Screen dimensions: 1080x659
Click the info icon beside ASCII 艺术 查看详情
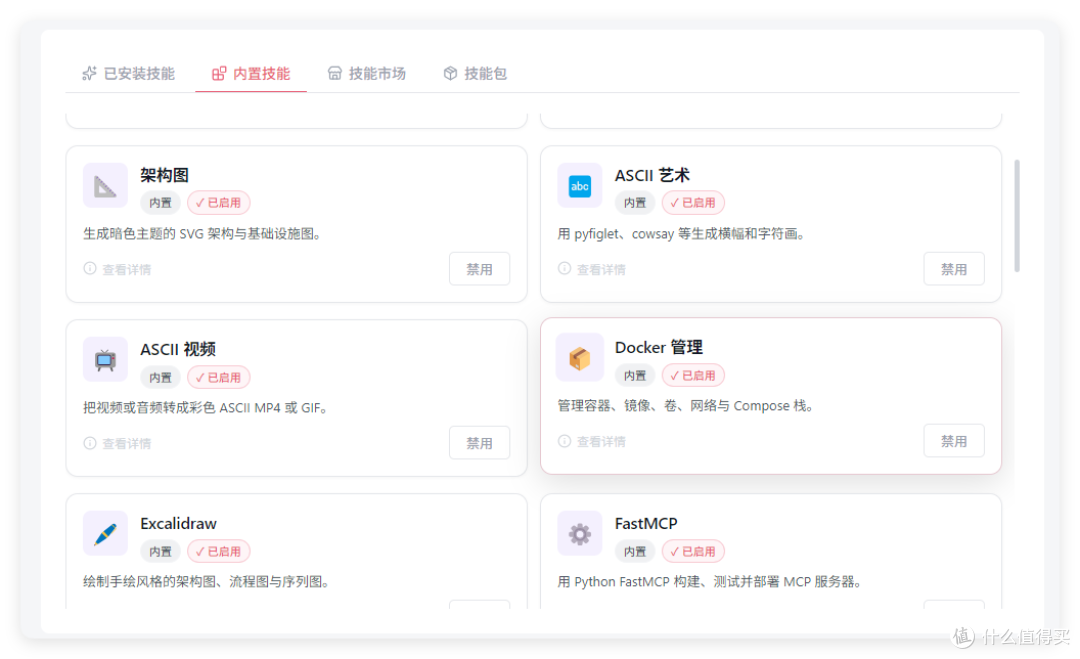[564, 269]
